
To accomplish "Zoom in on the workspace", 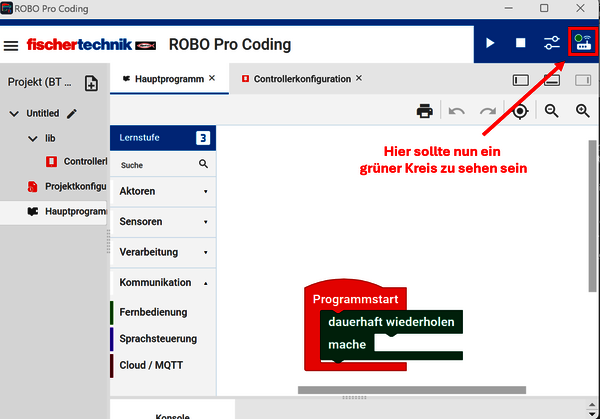I will click(583, 111).
